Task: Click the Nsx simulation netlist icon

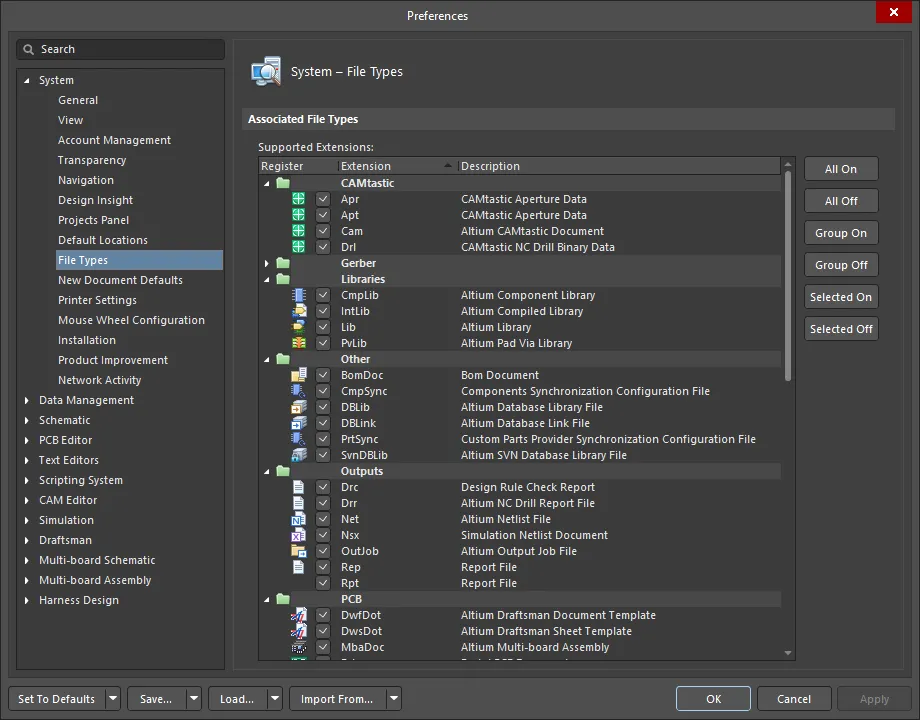Action: coord(299,535)
